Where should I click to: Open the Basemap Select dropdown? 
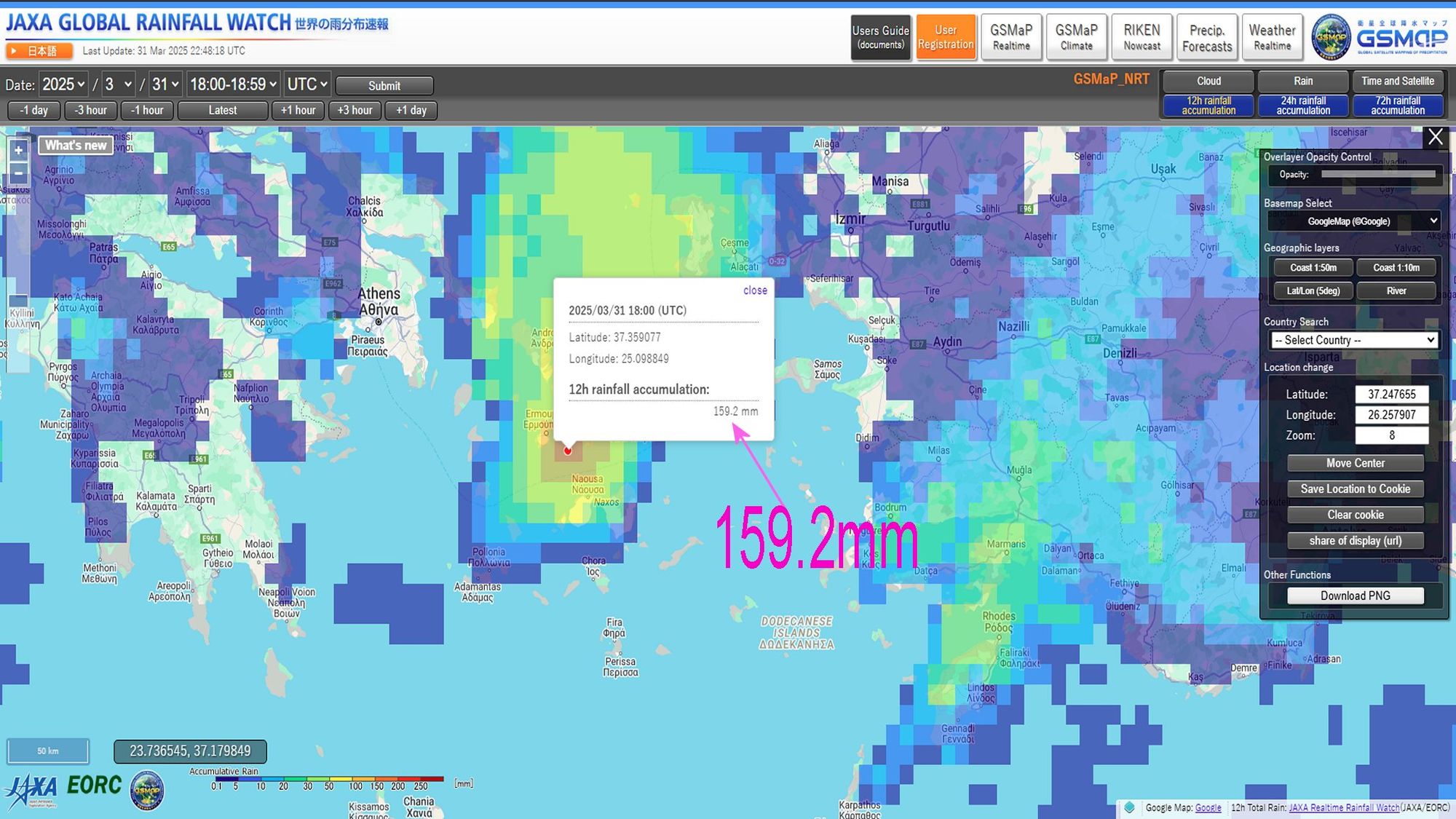(x=1354, y=221)
